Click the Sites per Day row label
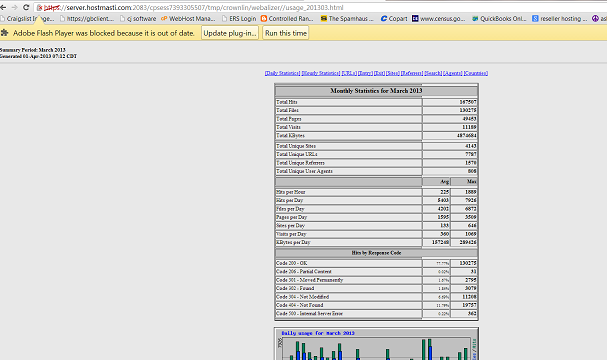Image resolution: width=607 pixels, height=360 pixels. pos(290,226)
